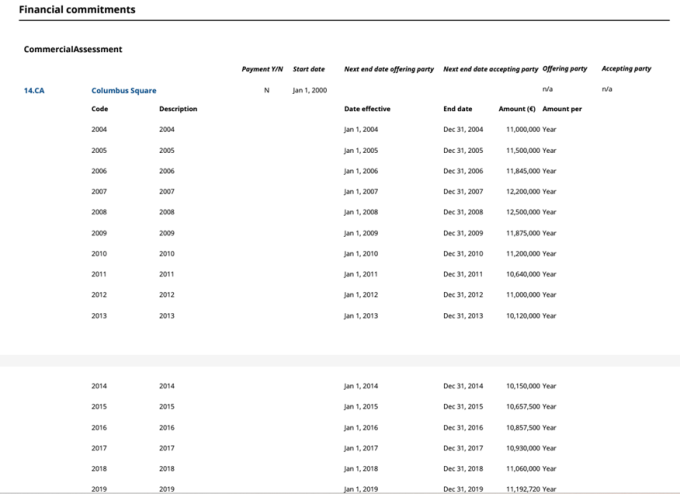Select amount 12,500,000 for 2008
The height and width of the screenshot is (494, 680).
click(523, 212)
